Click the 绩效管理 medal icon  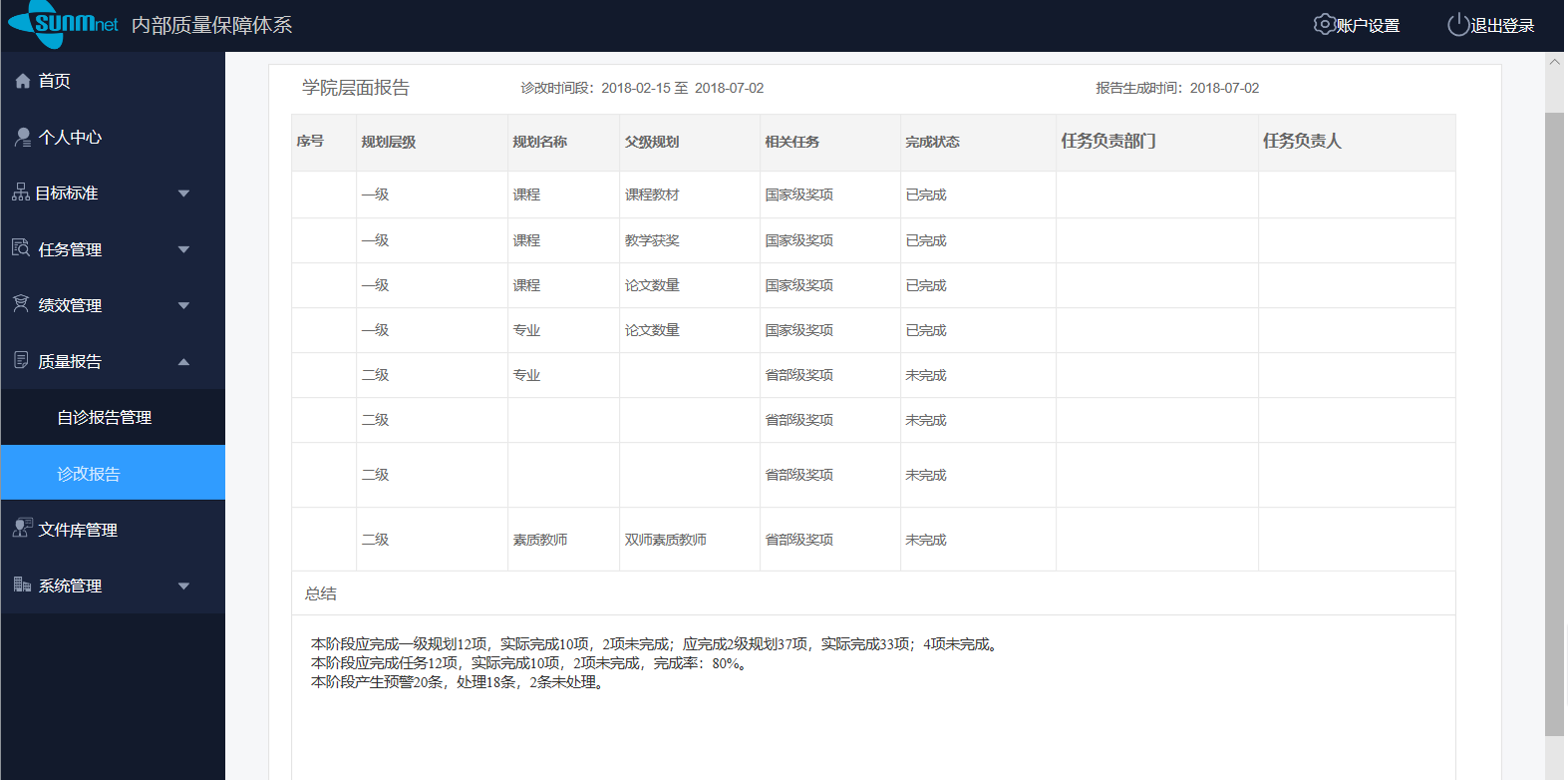[x=21, y=304]
